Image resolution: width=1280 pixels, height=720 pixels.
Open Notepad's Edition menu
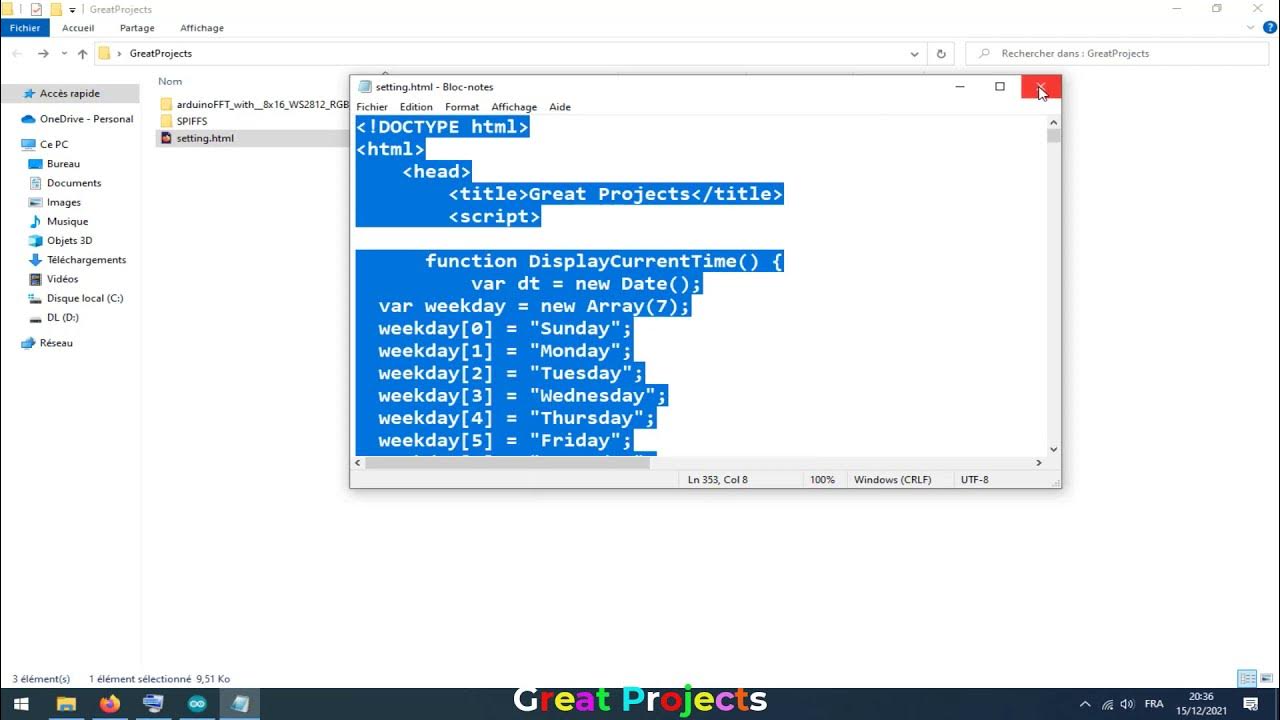tap(416, 107)
